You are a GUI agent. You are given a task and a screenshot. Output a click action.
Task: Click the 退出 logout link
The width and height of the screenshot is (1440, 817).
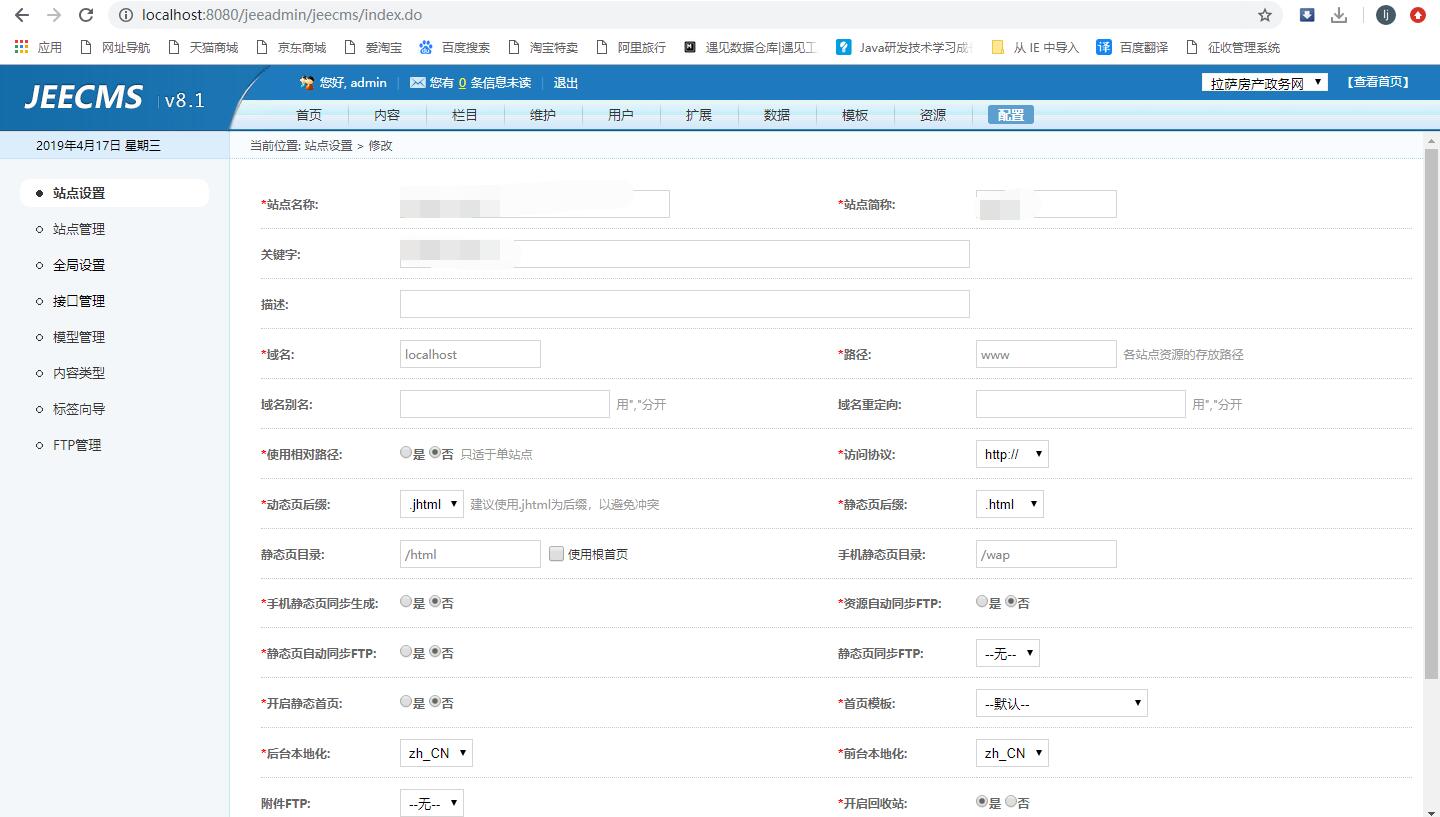565,83
